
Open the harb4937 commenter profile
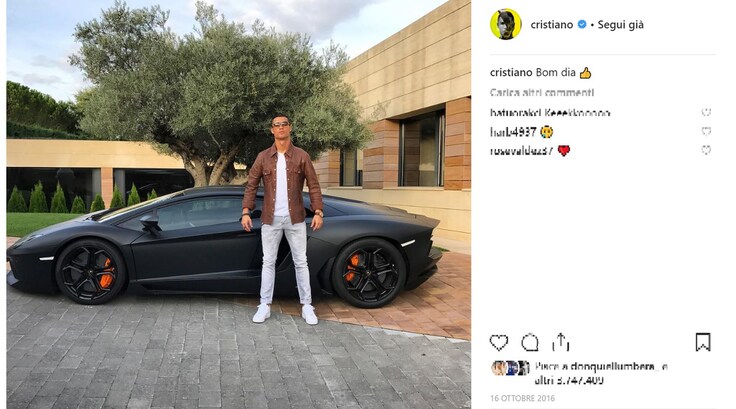tap(513, 132)
